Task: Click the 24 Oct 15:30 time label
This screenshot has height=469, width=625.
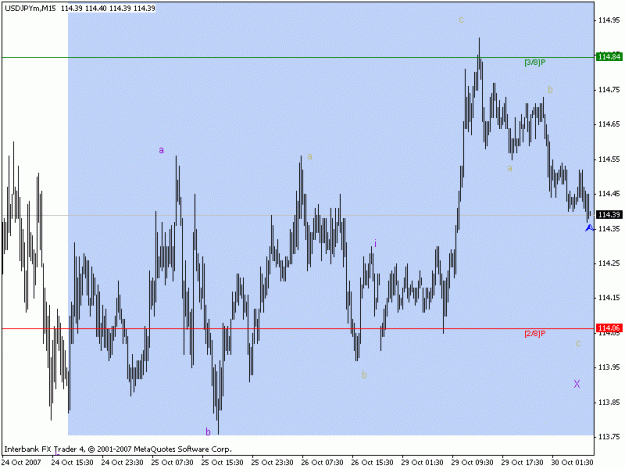Action: 72,463
